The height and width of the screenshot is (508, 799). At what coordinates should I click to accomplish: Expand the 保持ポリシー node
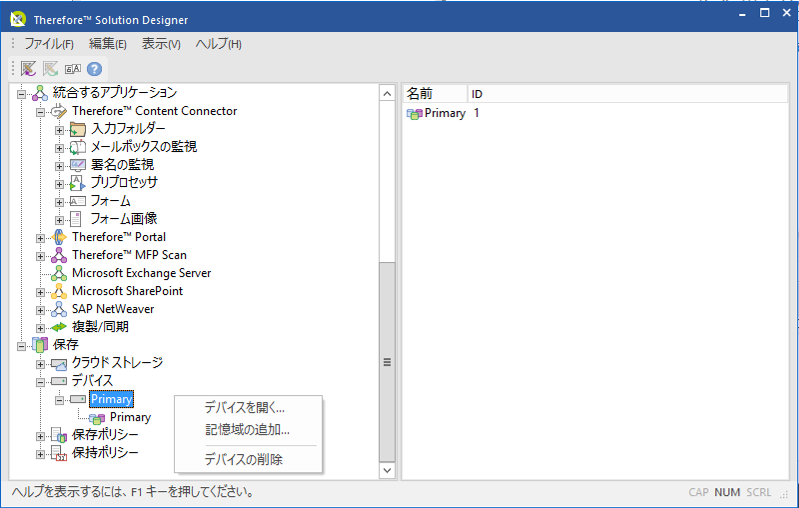[40, 454]
